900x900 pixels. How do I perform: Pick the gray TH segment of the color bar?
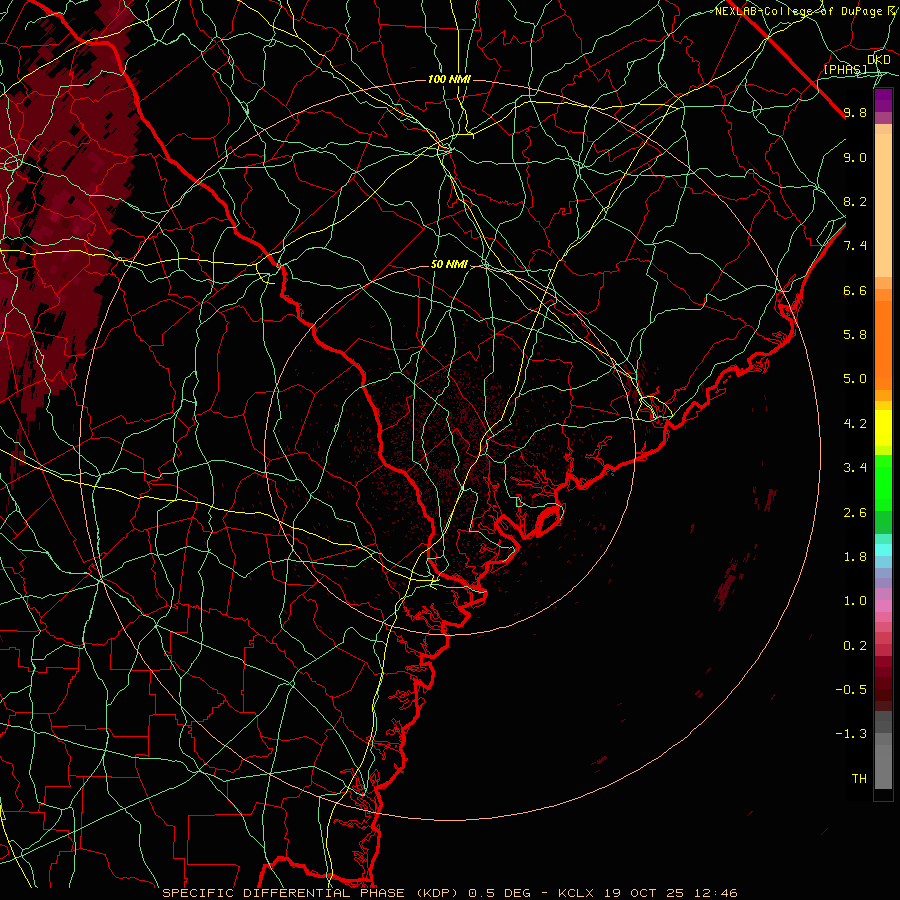[x=883, y=767]
